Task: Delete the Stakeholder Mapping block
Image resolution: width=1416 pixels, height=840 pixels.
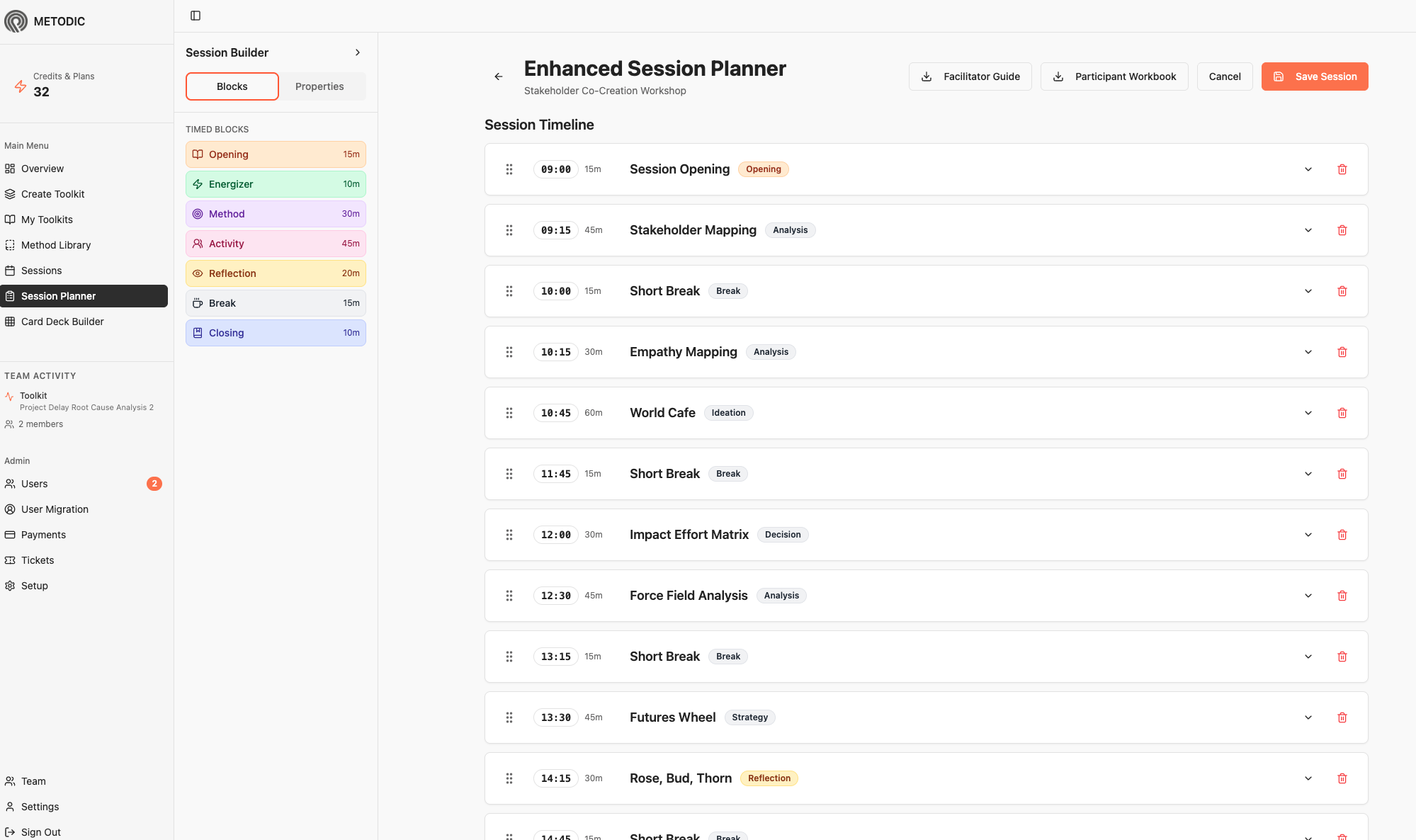Action: (x=1342, y=230)
